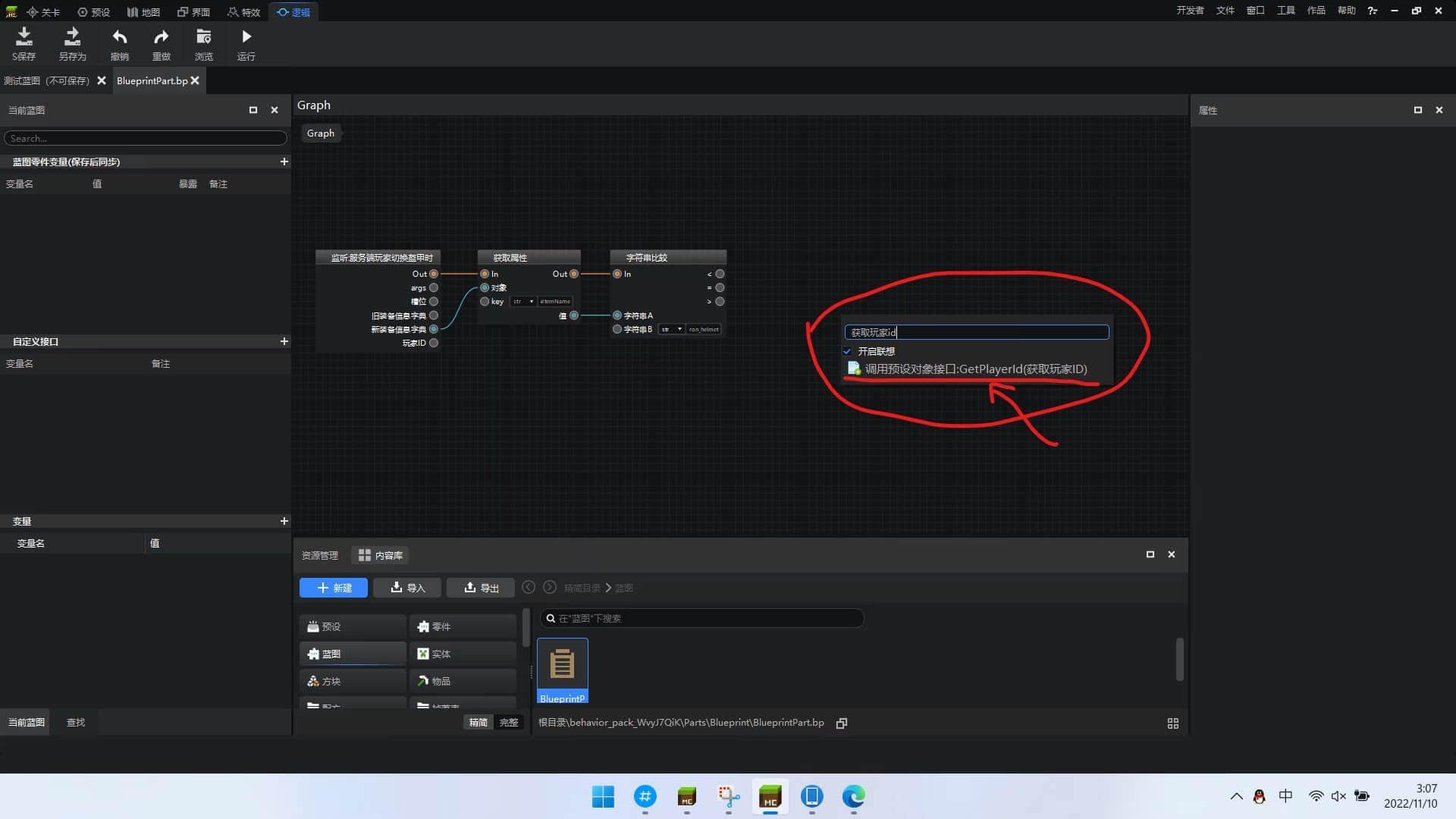This screenshot has width=1456, height=819.
Task: Open the 开发者 menu
Action: 1190,11
